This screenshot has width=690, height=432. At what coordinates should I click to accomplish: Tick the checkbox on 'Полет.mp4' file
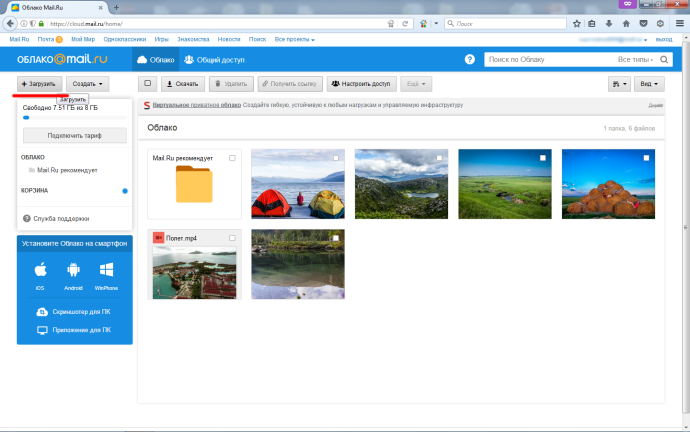pyautogui.click(x=232, y=238)
